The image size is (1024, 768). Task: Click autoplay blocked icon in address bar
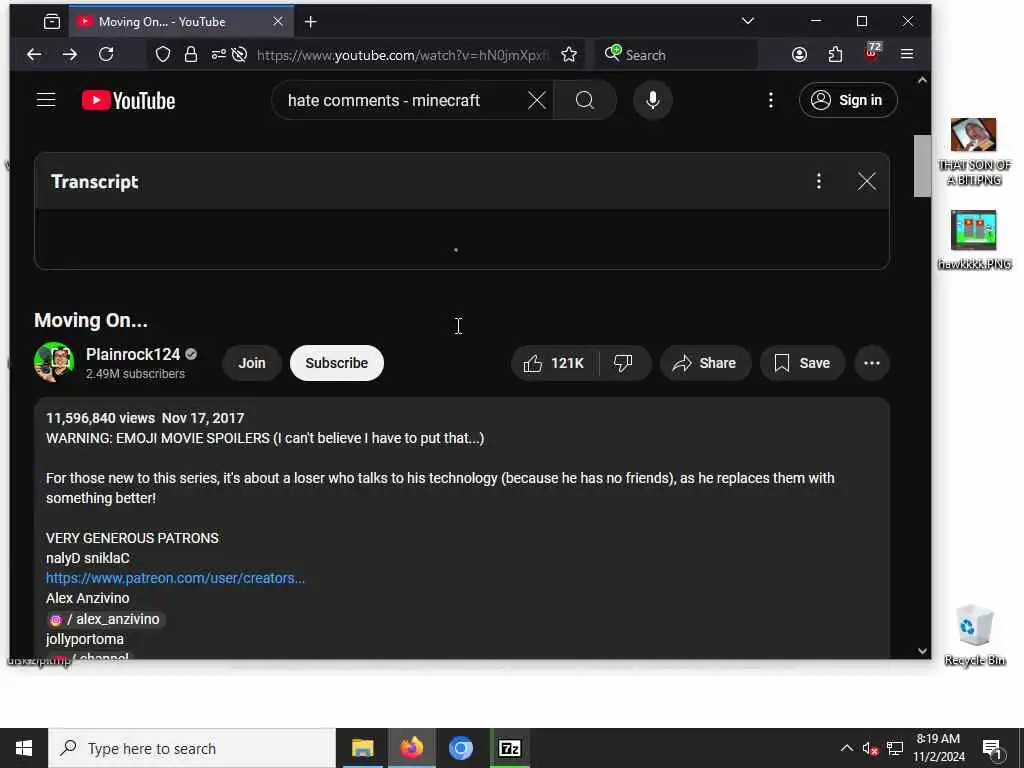pyautogui.click(x=240, y=55)
